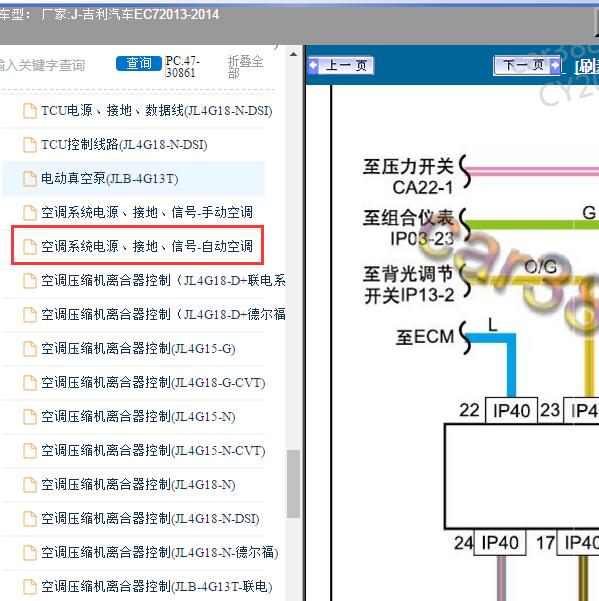Click the scroll-up arrow of list scrollbar
The height and width of the screenshot is (601, 599).
(294, 54)
